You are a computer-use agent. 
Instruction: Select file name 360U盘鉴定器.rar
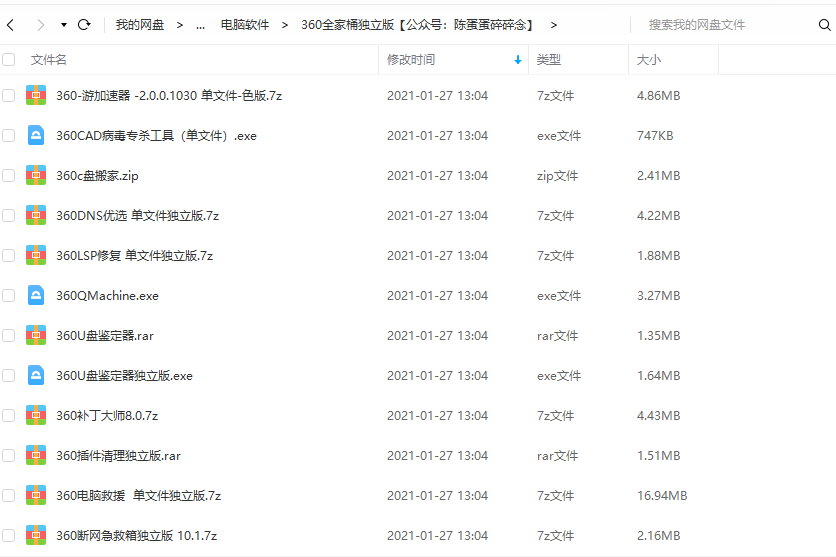point(104,335)
